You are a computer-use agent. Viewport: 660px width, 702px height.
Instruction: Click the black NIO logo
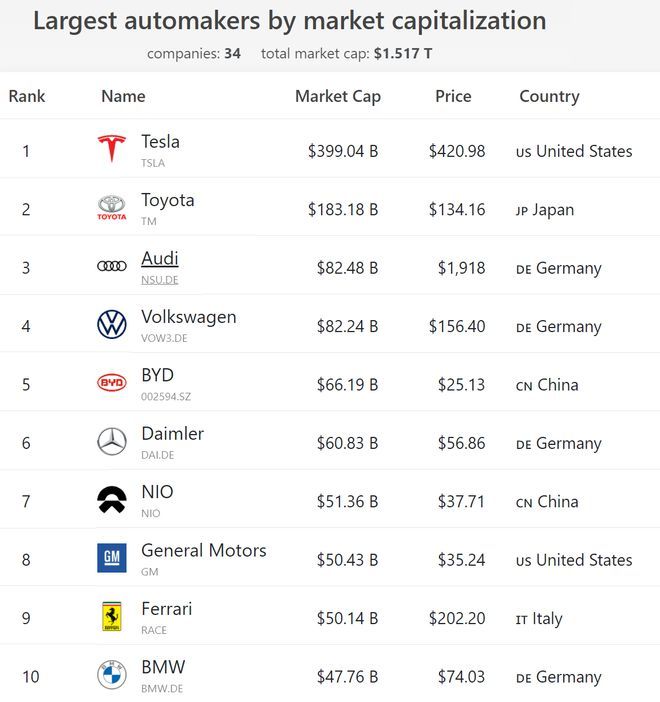111,499
